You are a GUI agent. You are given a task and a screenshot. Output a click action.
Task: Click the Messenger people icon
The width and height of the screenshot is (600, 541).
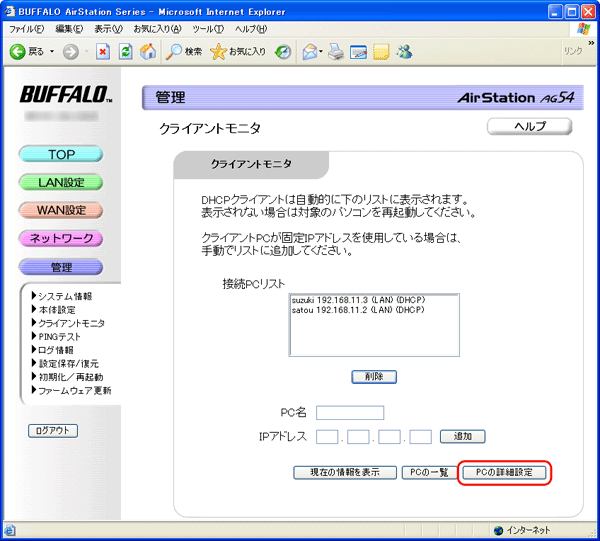point(404,52)
